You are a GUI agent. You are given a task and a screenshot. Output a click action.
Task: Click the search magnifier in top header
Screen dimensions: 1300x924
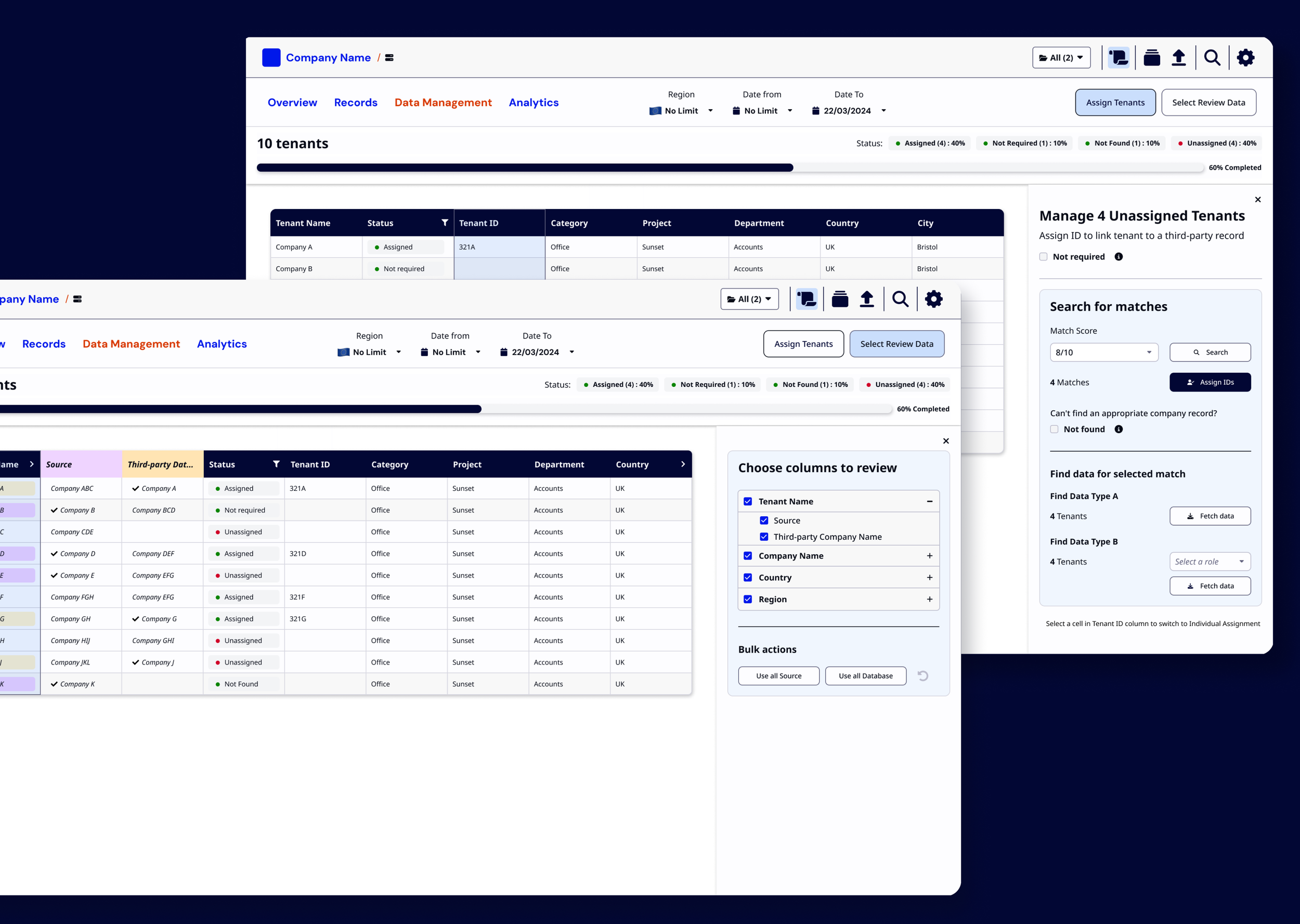[1212, 58]
